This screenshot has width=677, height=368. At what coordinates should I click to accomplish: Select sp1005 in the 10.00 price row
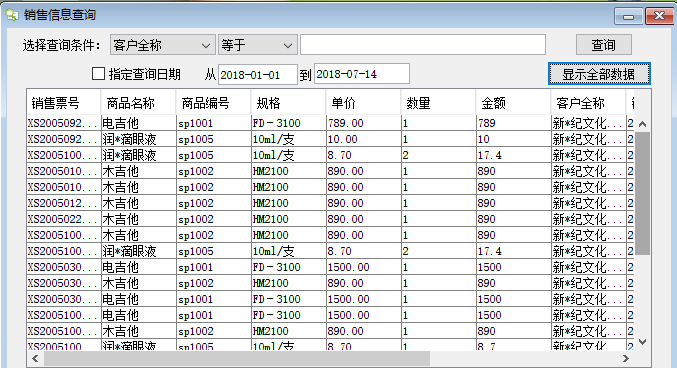coord(213,140)
